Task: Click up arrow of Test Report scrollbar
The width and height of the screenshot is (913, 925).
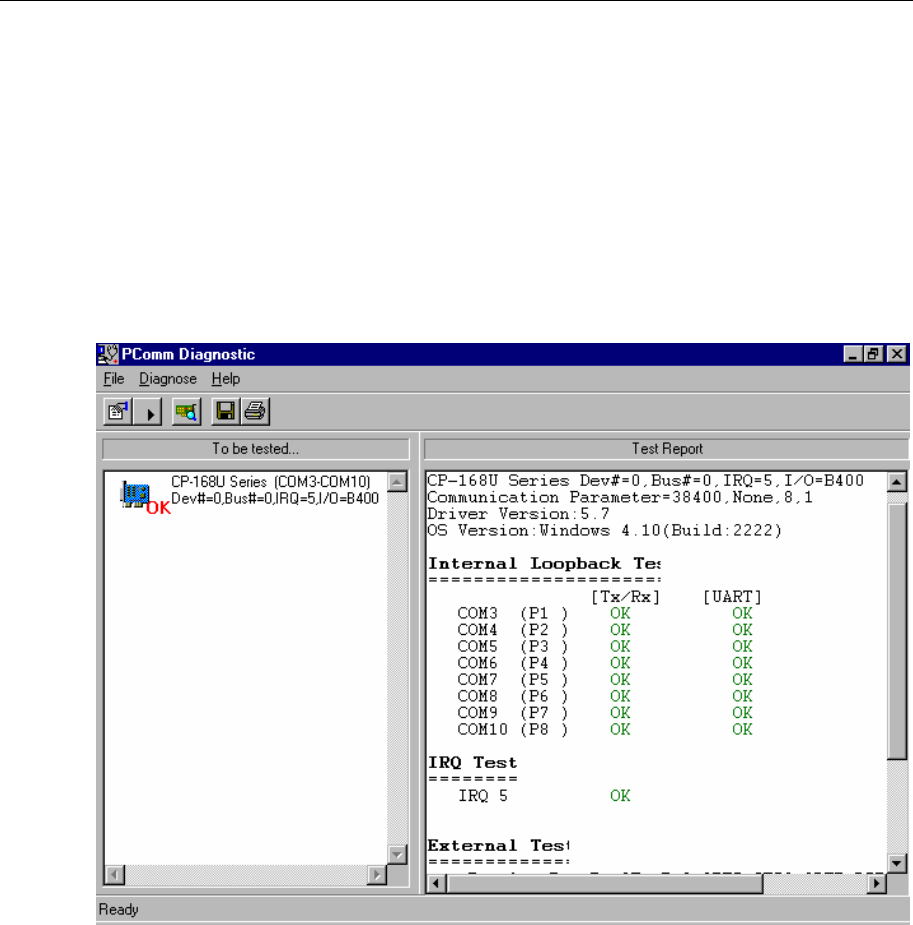Action: (x=896, y=482)
